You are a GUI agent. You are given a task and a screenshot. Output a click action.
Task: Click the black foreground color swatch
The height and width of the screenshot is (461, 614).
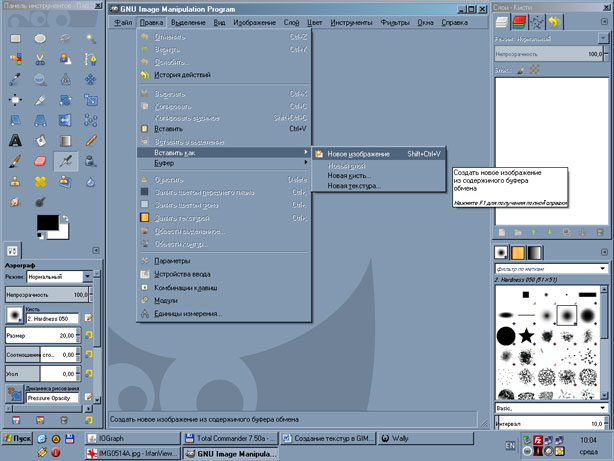tap(46, 222)
